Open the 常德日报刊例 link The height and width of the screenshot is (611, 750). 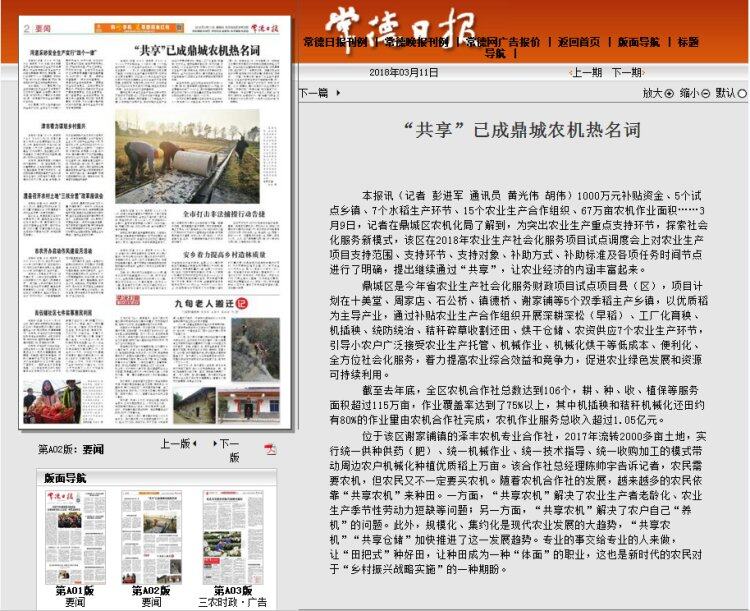335,42
